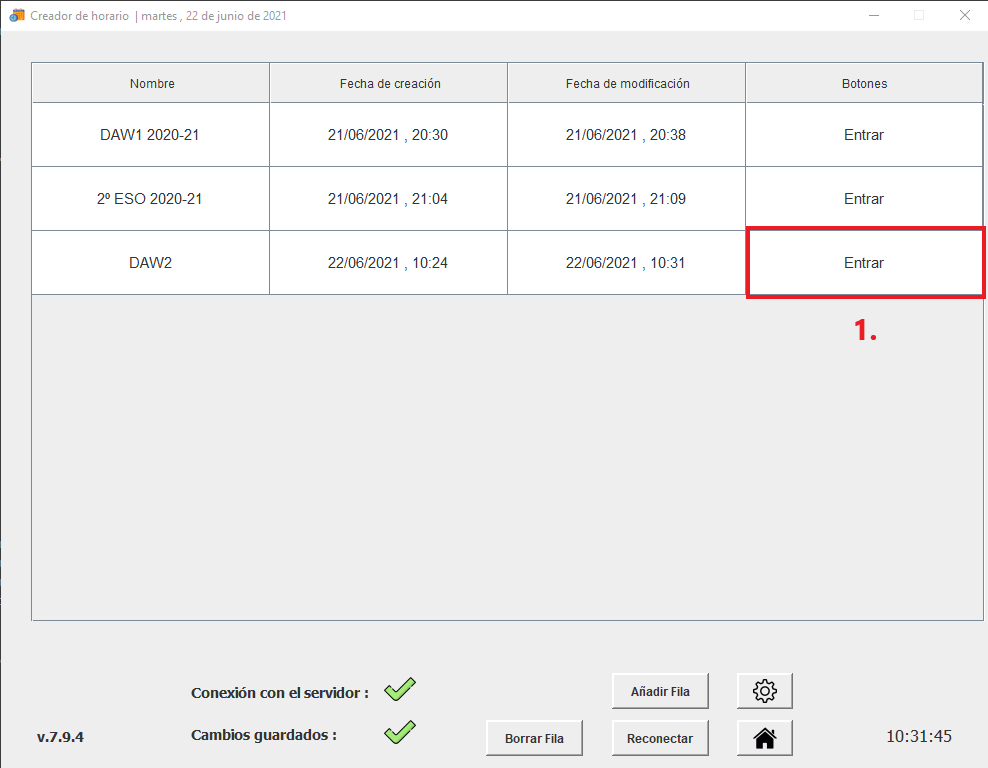Click the Creador de horario title bar icon

tap(17, 15)
